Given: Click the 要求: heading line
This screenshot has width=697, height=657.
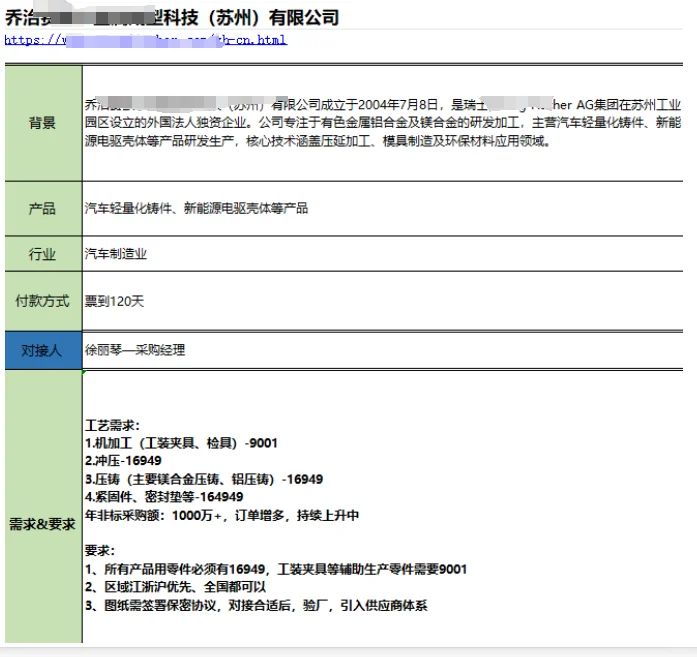Looking at the screenshot, I should [100, 551].
